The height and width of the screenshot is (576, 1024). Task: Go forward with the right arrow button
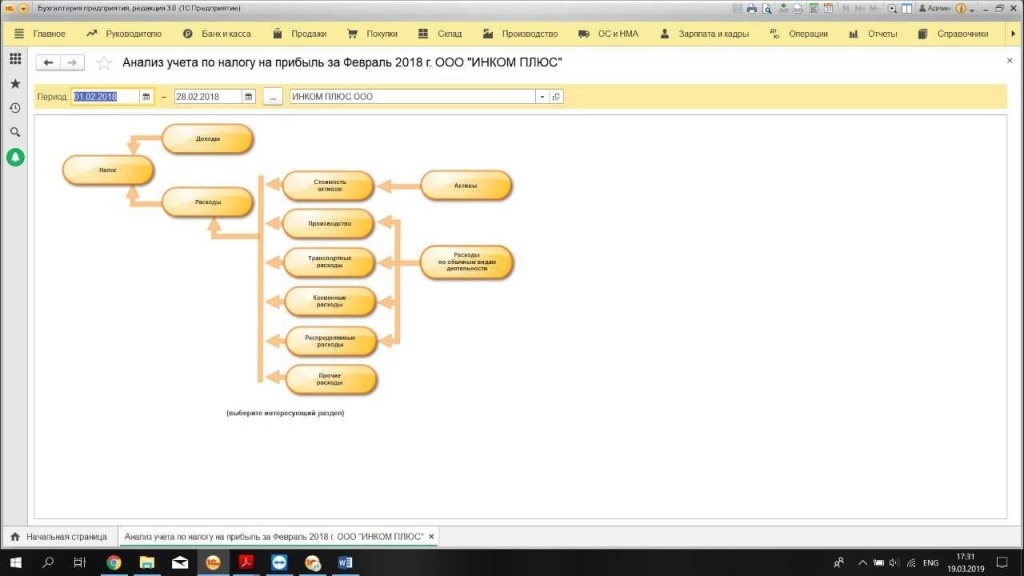click(72, 62)
